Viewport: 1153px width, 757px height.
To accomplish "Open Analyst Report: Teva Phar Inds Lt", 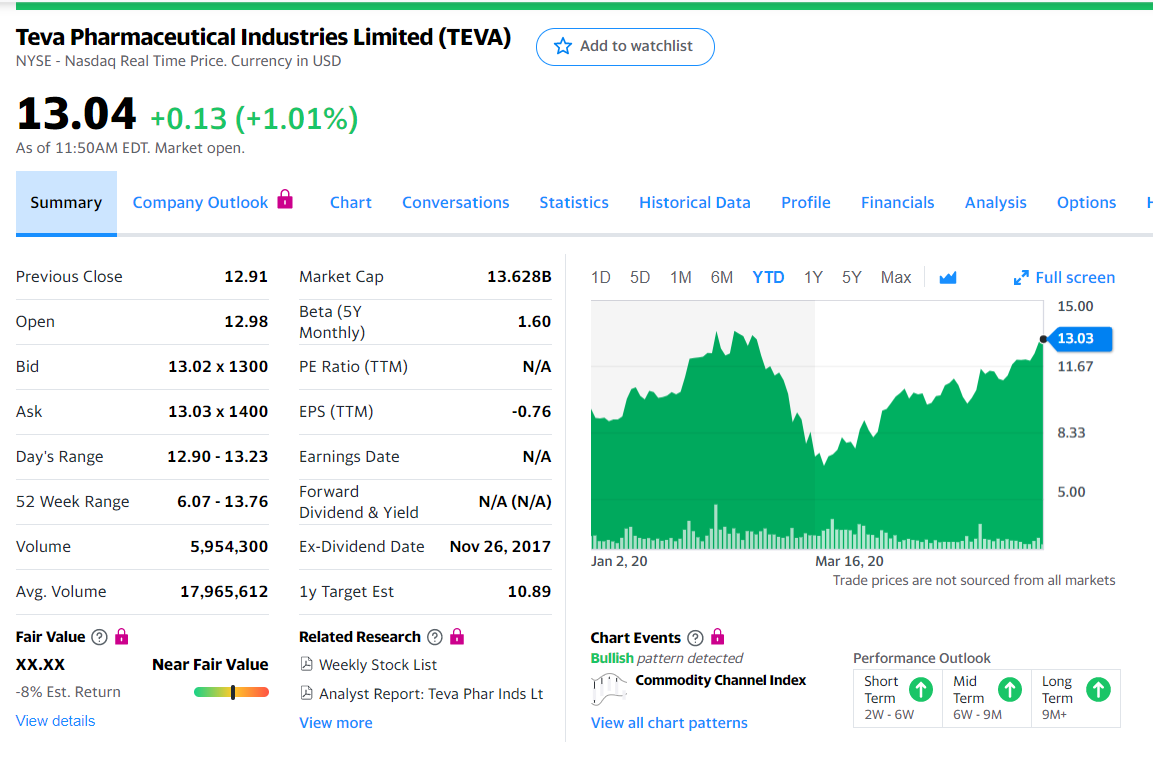I will 431,694.
